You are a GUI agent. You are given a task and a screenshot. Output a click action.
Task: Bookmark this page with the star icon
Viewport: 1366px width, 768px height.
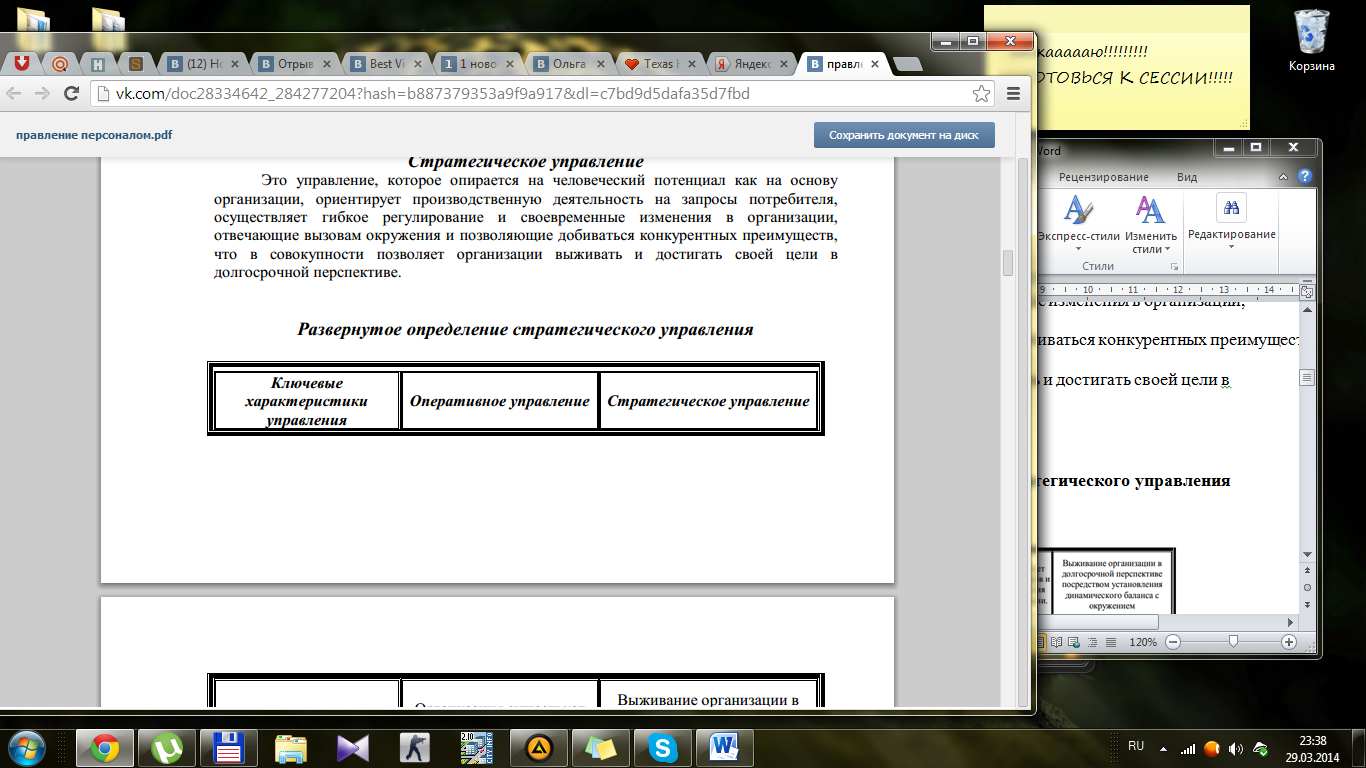tap(982, 94)
